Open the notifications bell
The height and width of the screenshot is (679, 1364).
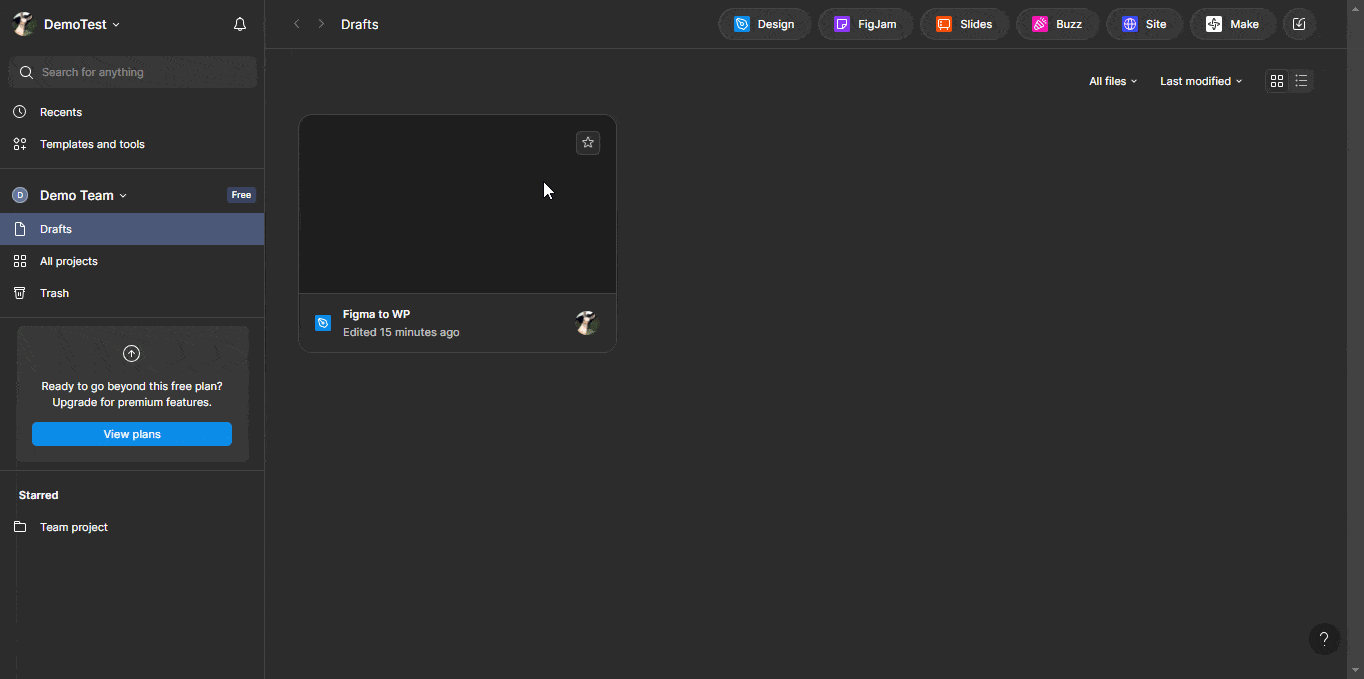coord(240,24)
